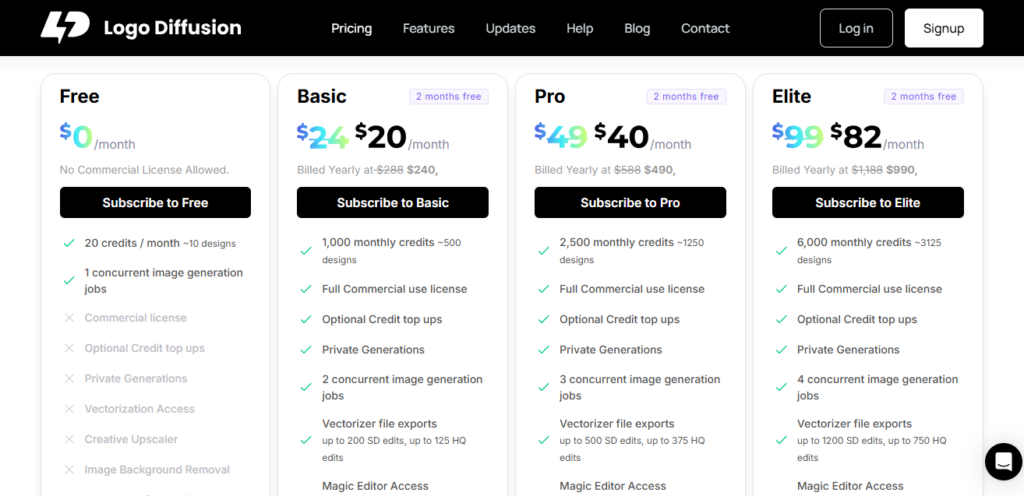Click the white Signup button

point(943,28)
